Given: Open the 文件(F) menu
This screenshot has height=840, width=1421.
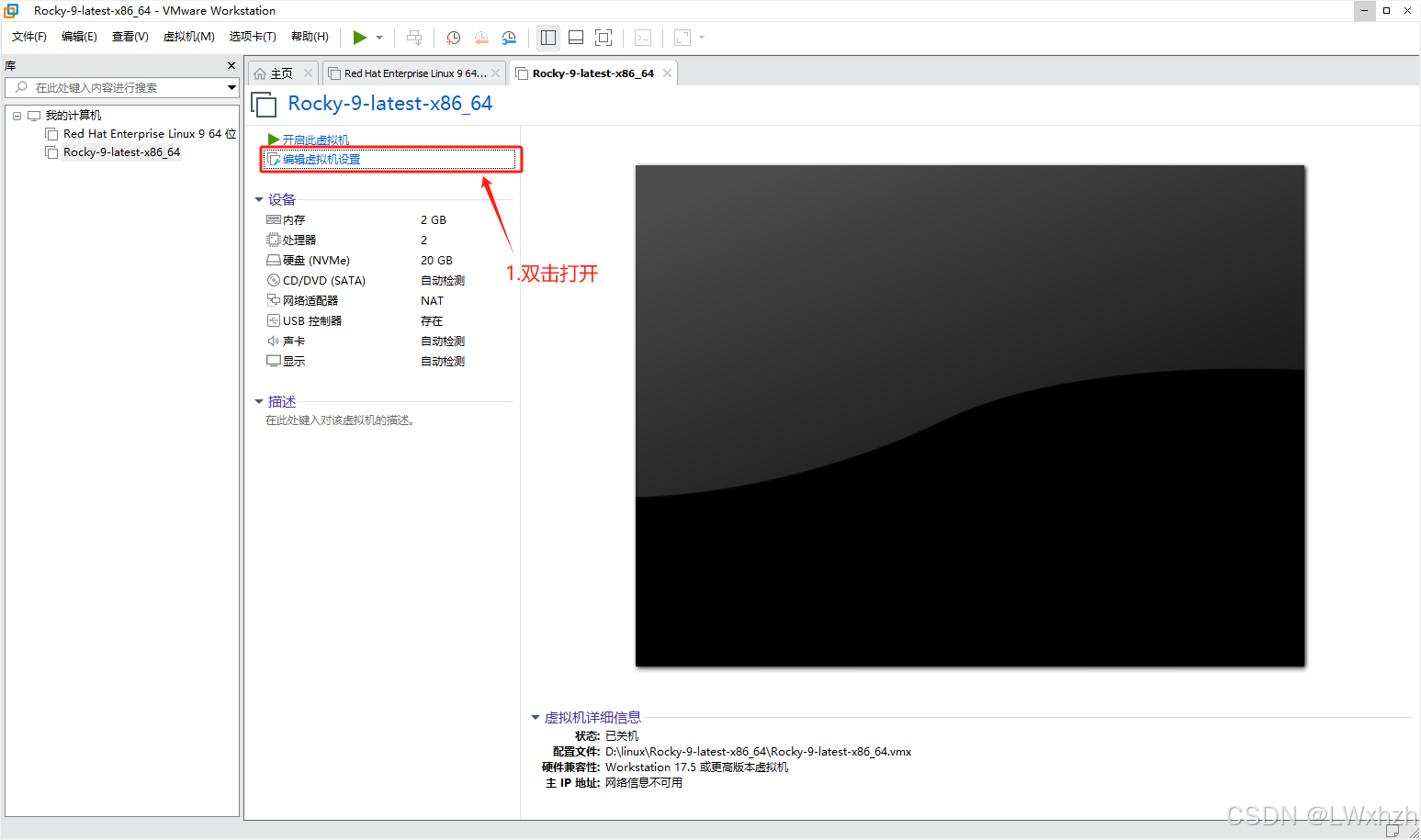Looking at the screenshot, I should click(x=29, y=37).
